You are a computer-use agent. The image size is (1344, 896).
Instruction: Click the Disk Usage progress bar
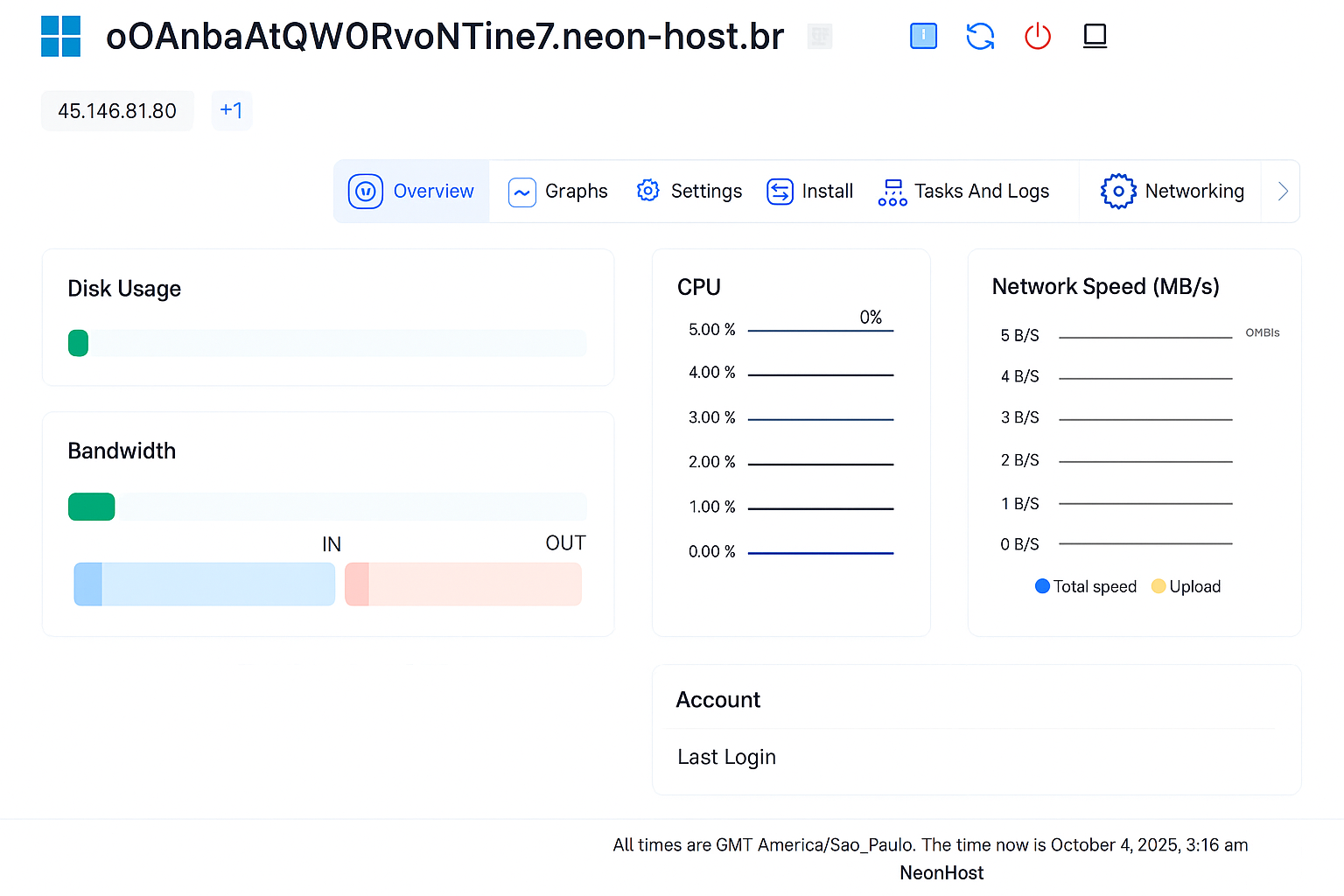(x=327, y=343)
